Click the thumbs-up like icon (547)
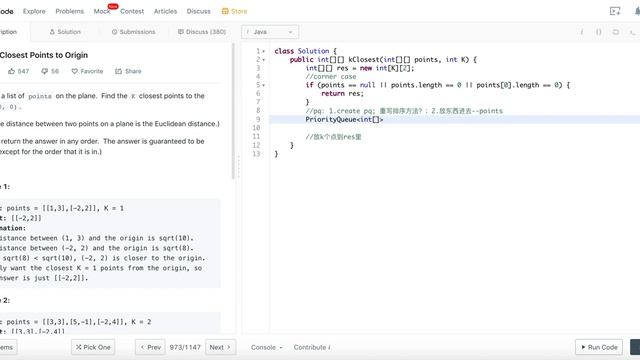Image resolution: width=640 pixels, height=360 pixels. click(11, 71)
